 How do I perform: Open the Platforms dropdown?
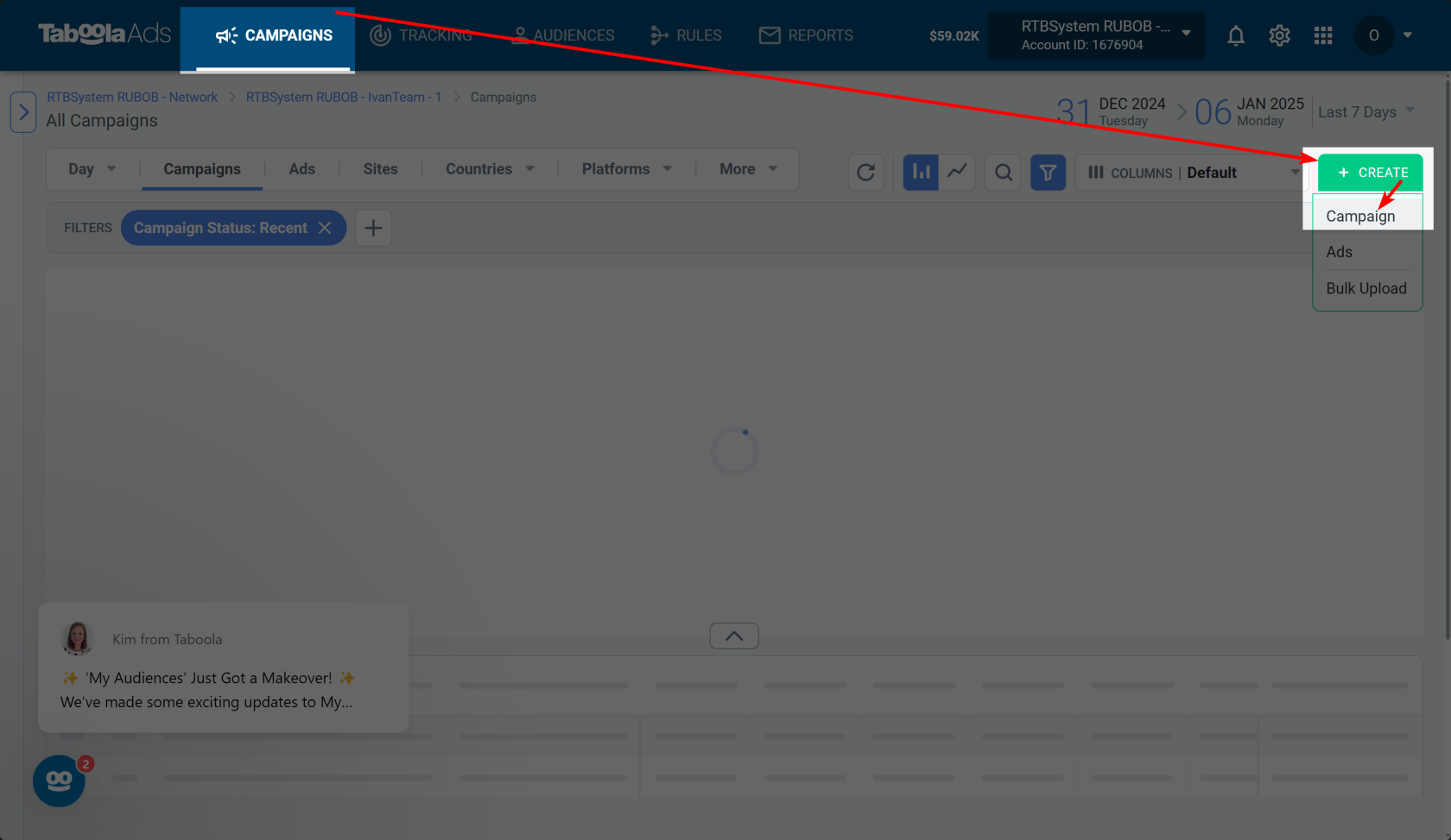point(626,169)
